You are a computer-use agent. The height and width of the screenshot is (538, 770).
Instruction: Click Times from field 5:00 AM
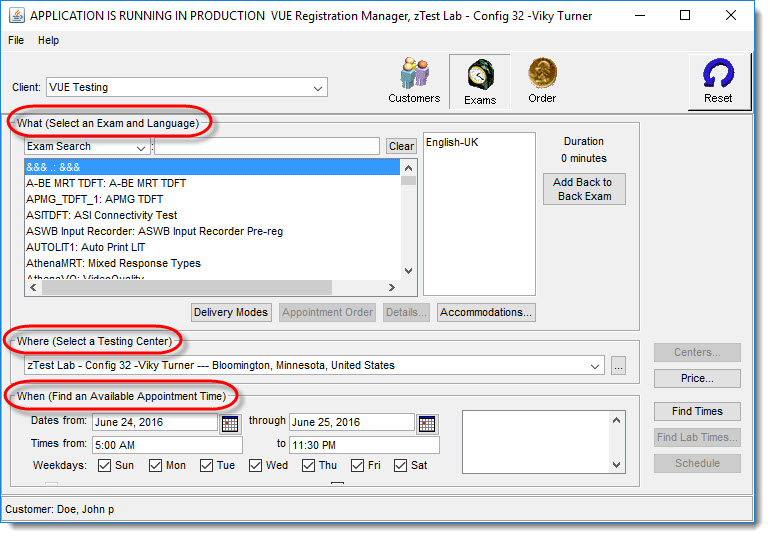click(167, 445)
